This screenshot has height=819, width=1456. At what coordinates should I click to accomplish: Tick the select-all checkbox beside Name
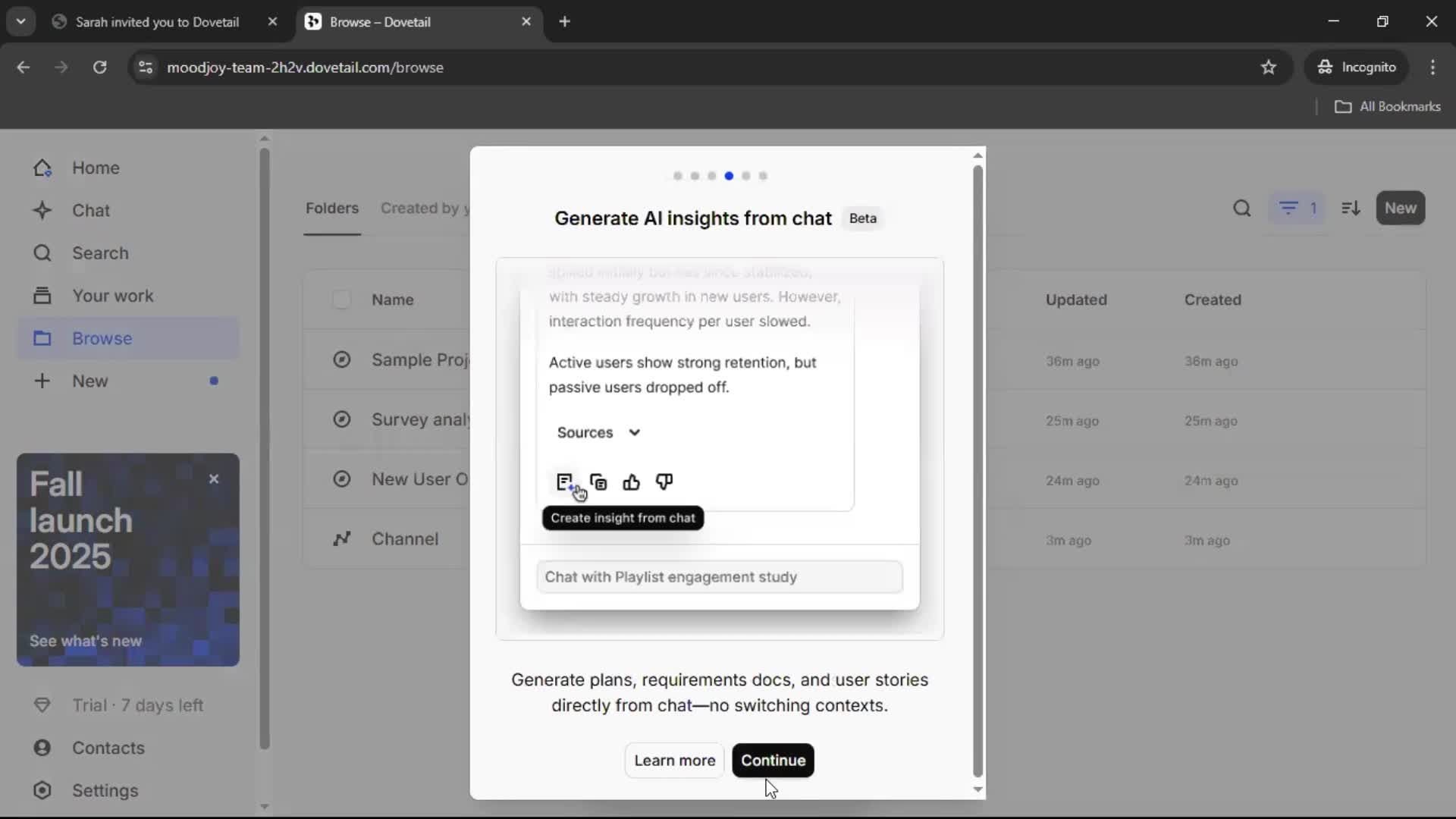[x=341, y=300]
